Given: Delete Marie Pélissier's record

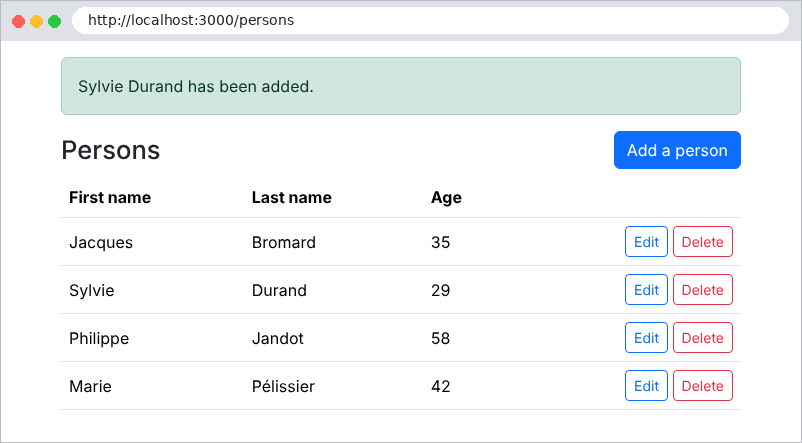Looking at the screenshot, I should (703, 386).
